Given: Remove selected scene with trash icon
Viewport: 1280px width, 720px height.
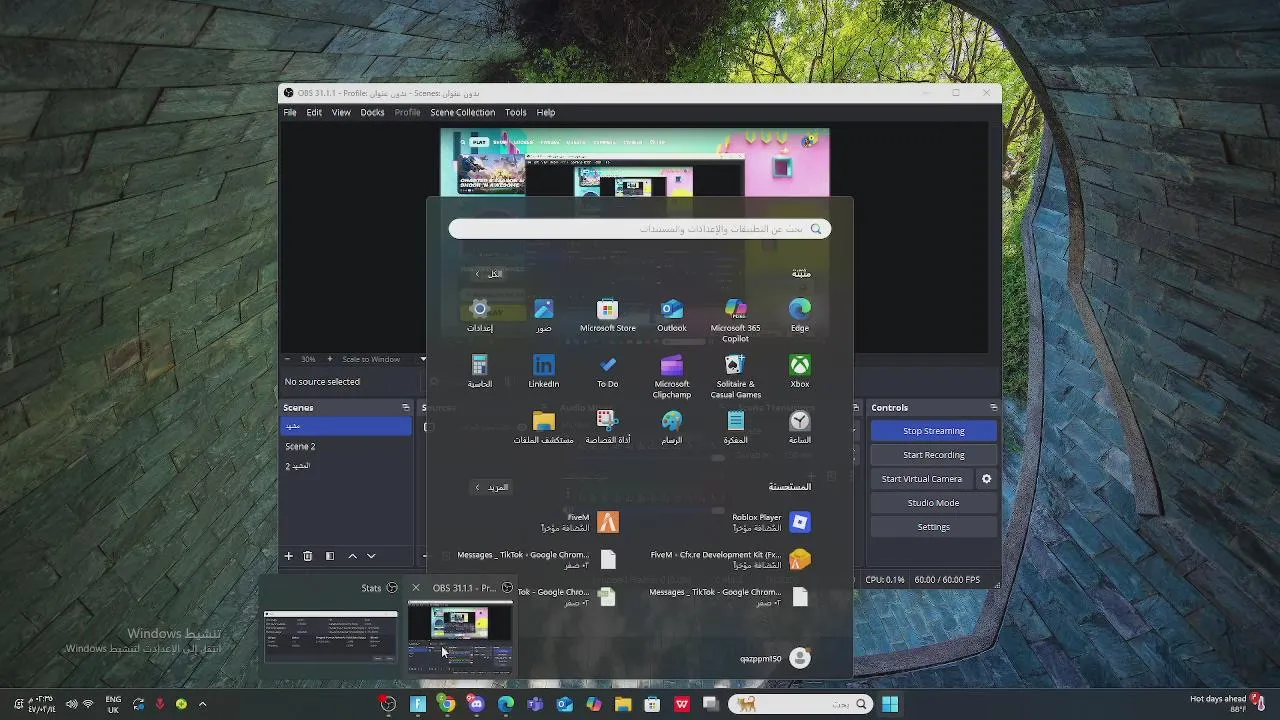Looking at the screenshot, I should [x=308, y=556].
